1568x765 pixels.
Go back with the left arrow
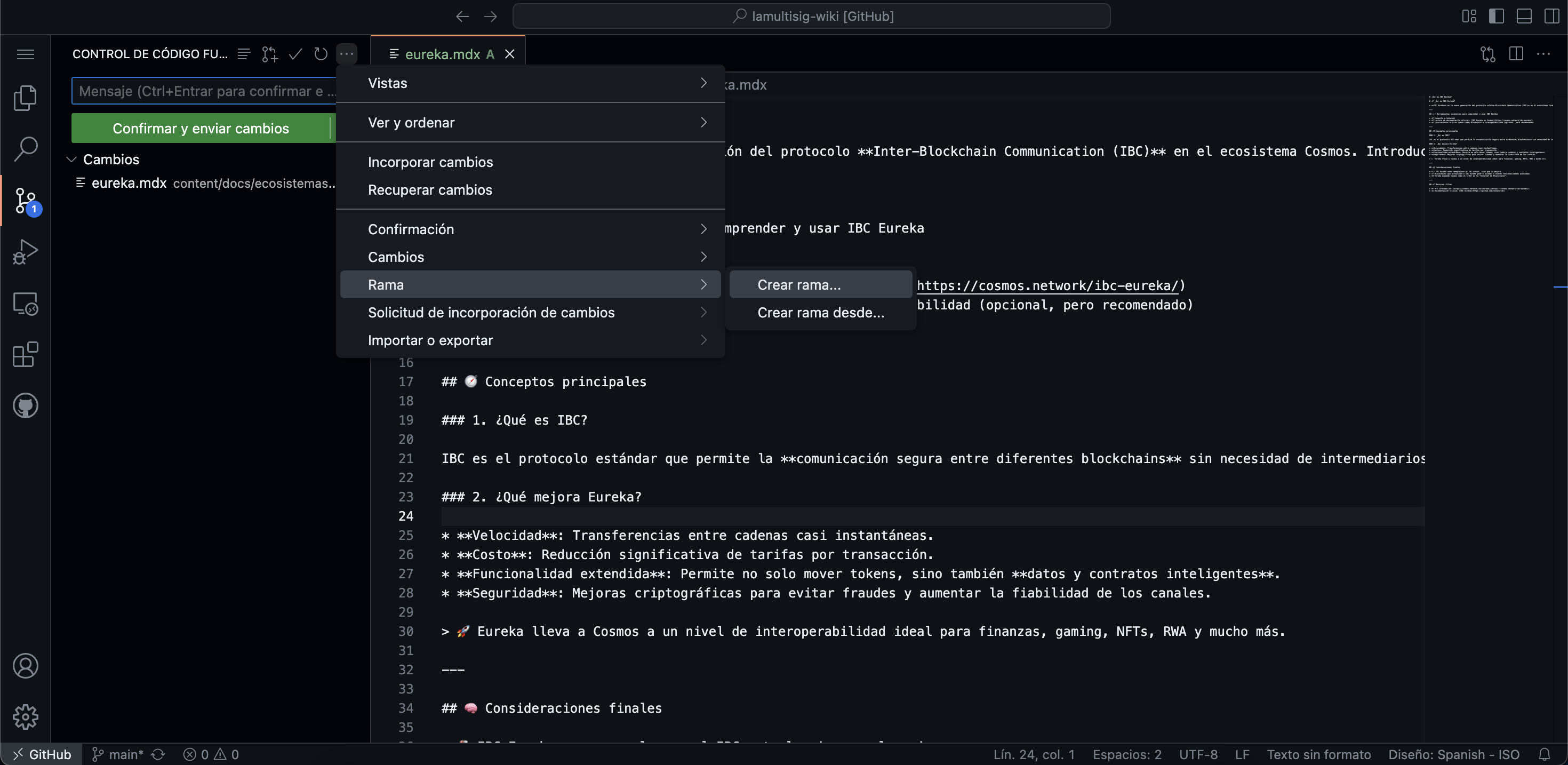(462, 17)
